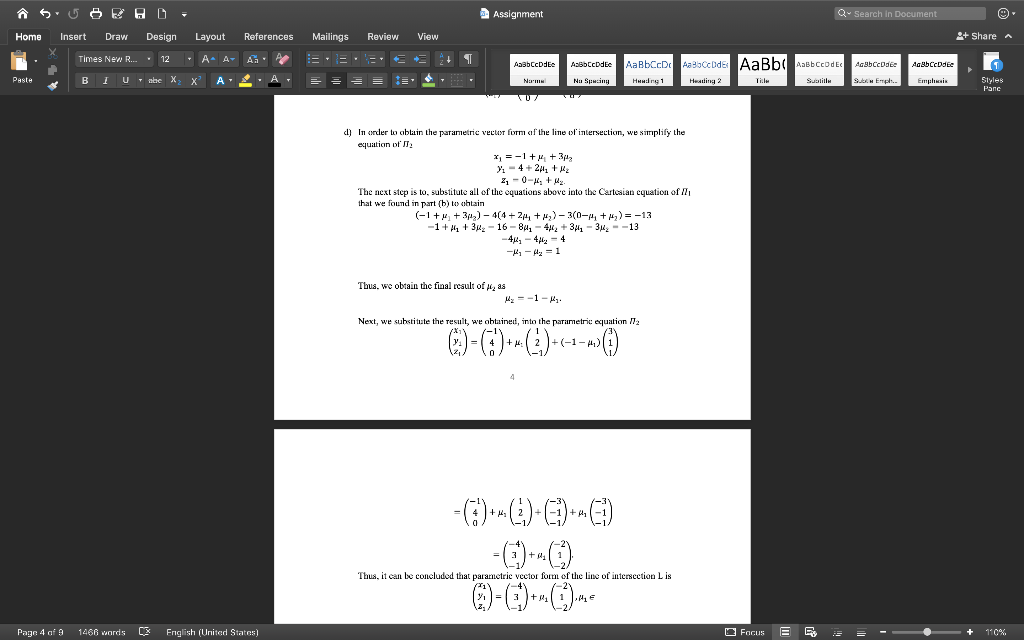This screenshot has height=640, width=1024.
Task: Open the multilevel list button
Action: coord(370,59)
